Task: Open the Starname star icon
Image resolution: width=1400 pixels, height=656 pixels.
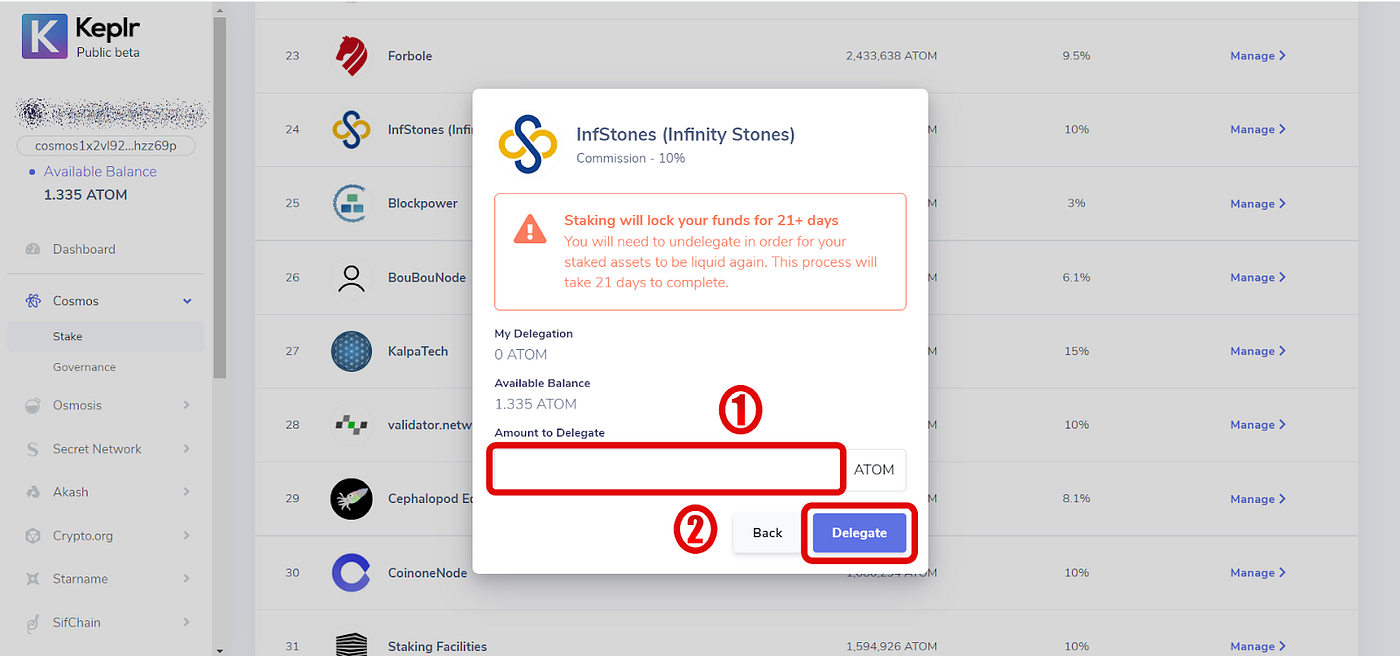Action: point(32,579)
